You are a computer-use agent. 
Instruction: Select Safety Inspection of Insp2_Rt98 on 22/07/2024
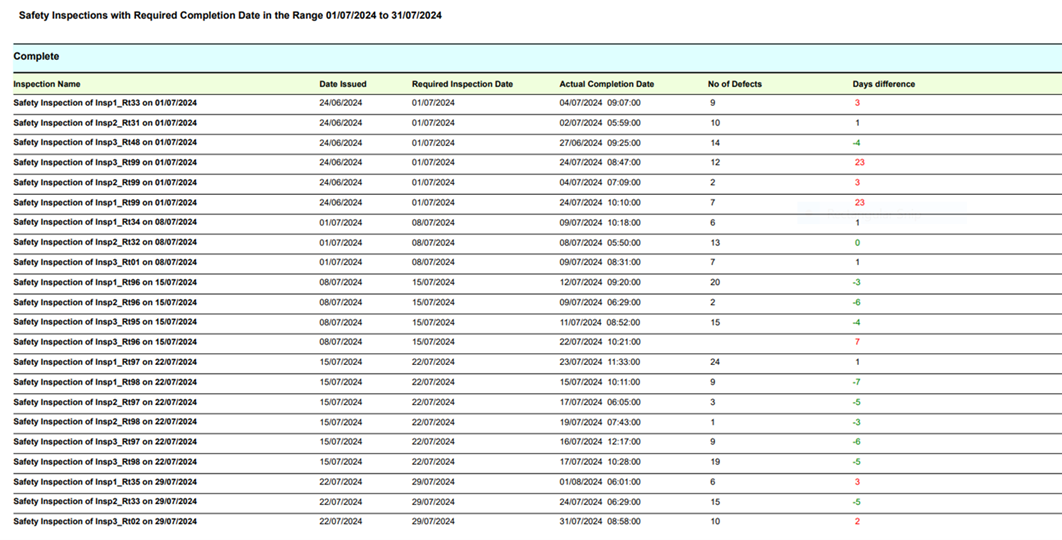pos(105,421)
